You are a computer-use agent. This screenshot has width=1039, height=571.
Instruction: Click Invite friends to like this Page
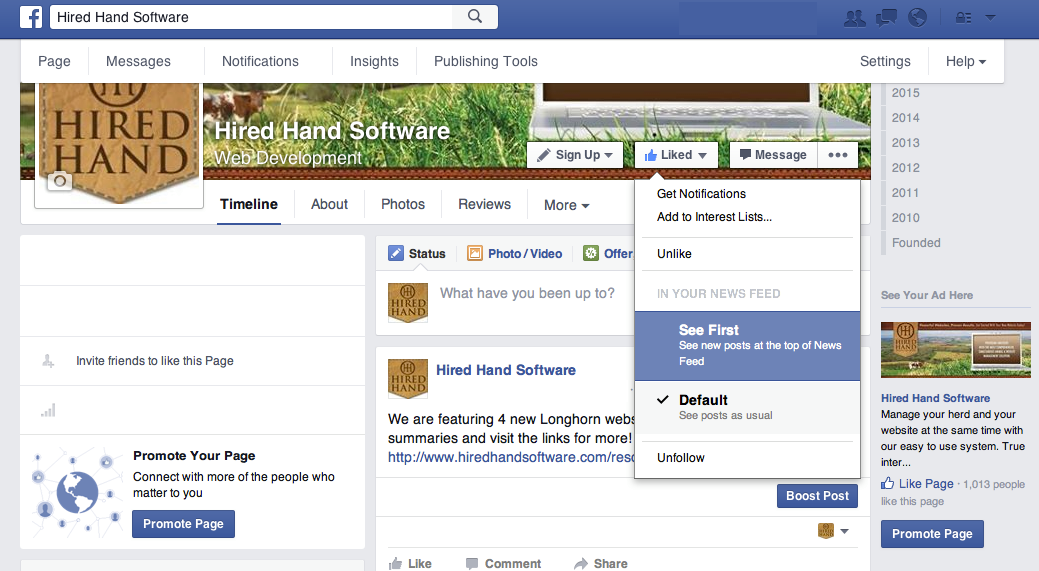[x=154, y=361]
